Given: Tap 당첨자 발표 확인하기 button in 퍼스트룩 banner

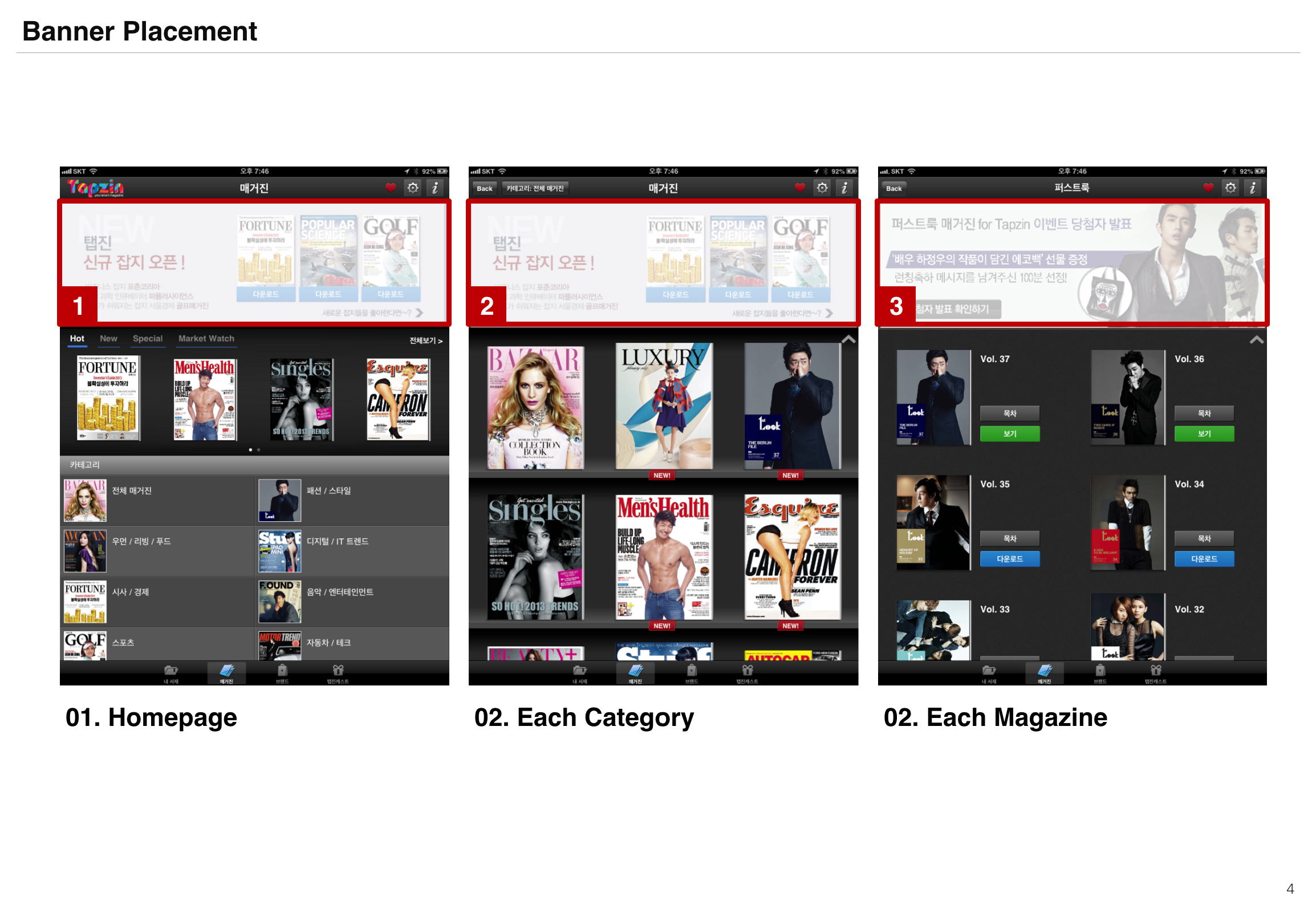Looking at the screenshot, I should click(x=952, y=309).
